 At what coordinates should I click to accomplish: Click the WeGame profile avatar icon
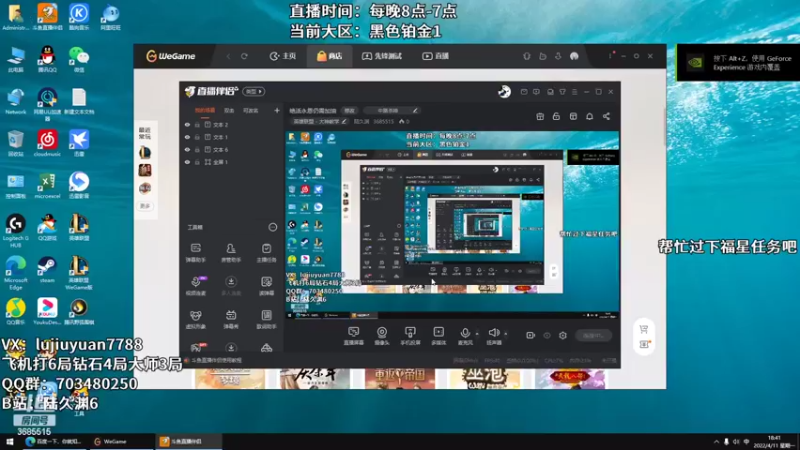tap(574, 56)
